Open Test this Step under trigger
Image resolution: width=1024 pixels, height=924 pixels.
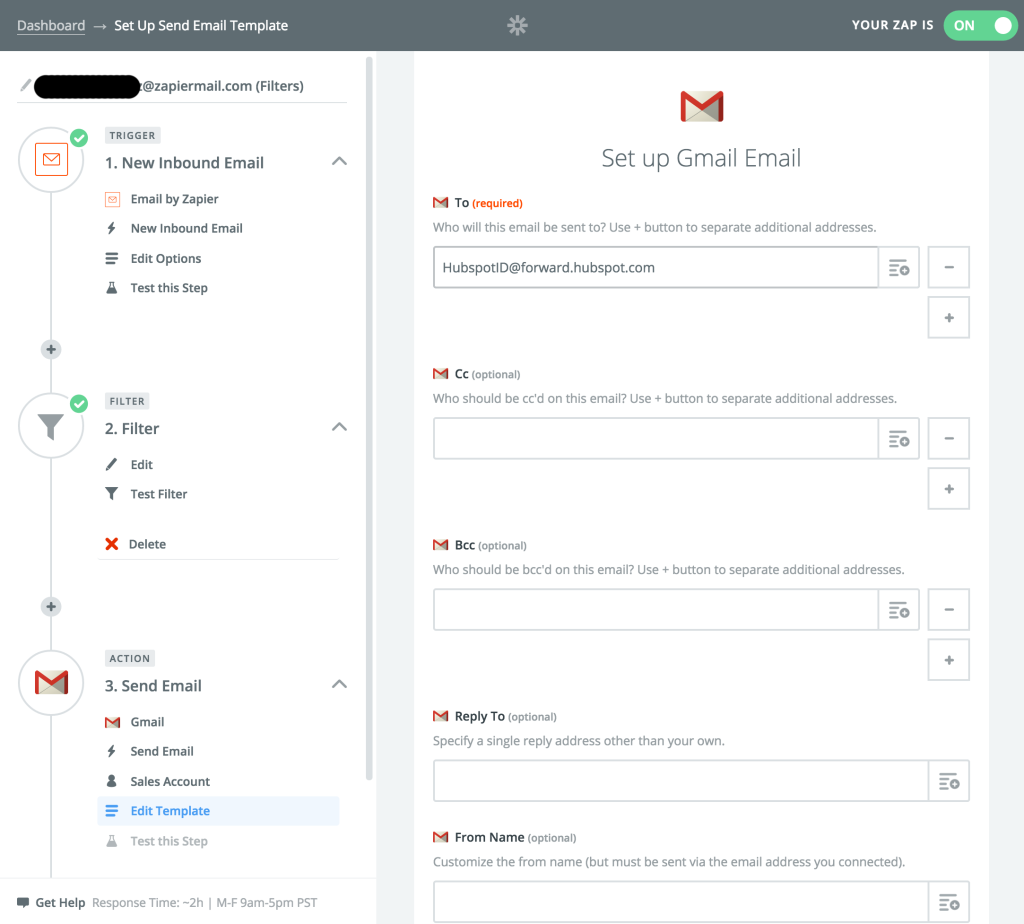169,288
